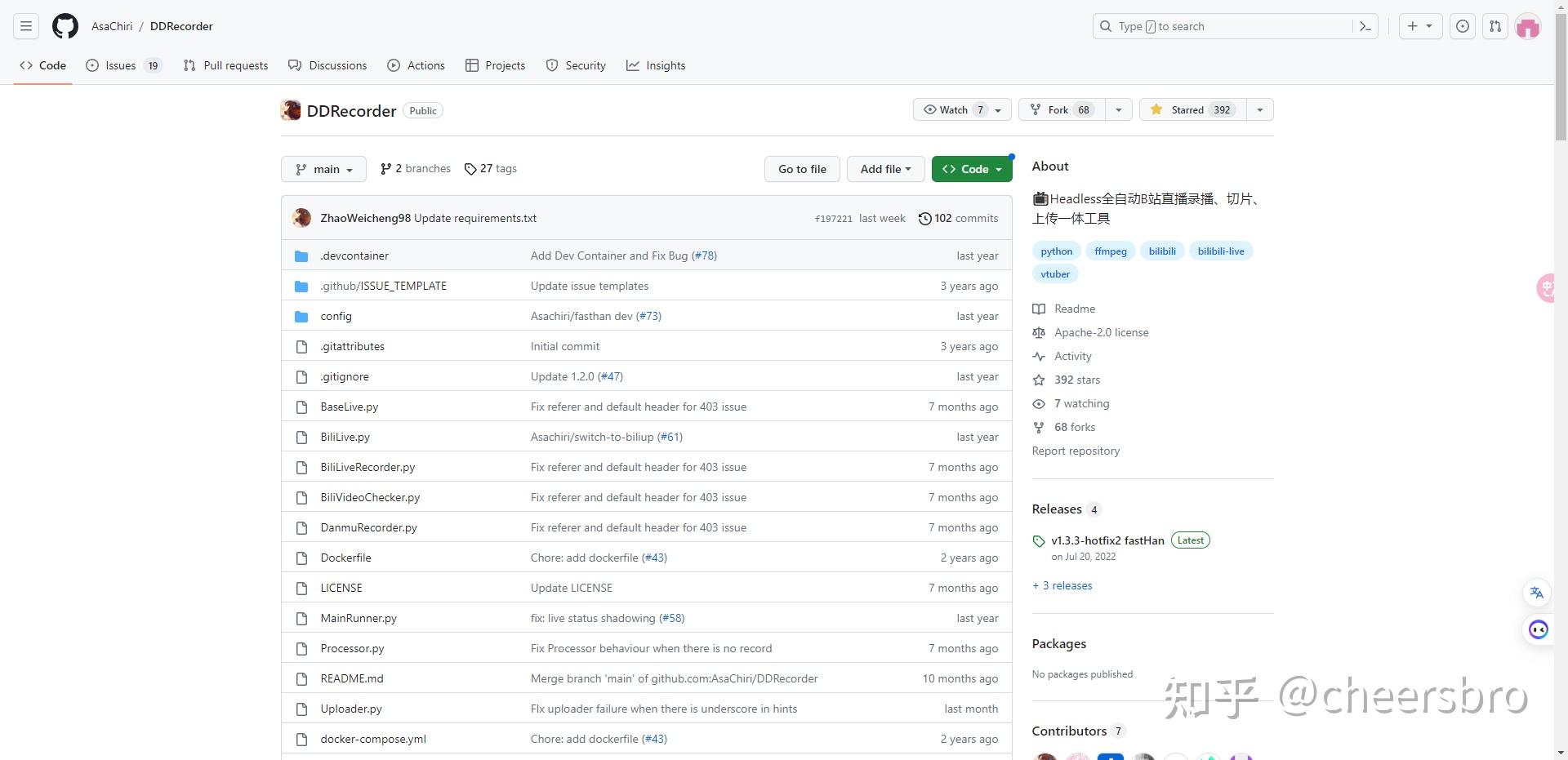Viewport: 1568px width, 760px height.
Task: Click the page vertical scrollbar thumb
Action: click(1561, 77)
